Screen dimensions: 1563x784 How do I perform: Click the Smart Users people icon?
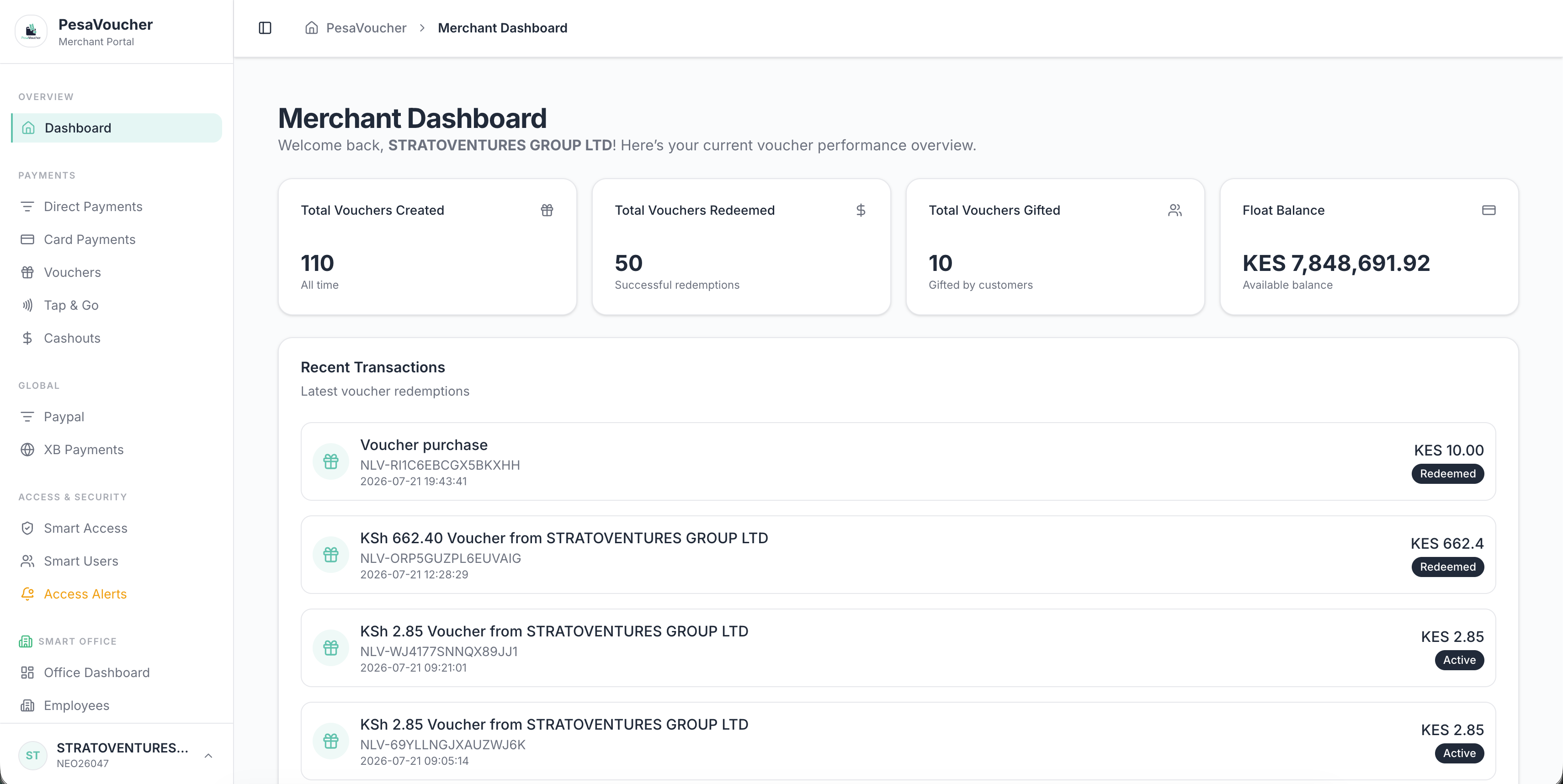[27, 561]
